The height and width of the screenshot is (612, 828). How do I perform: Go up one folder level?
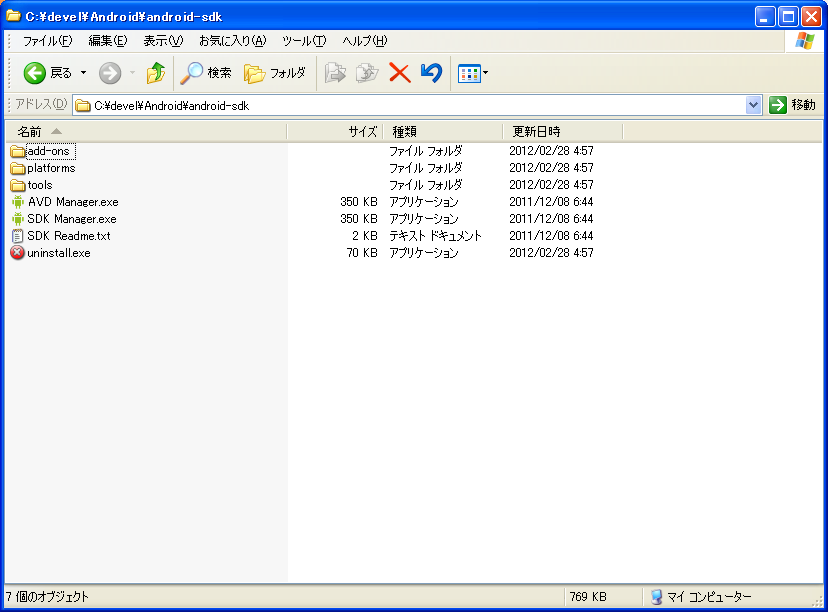[156, 73]
